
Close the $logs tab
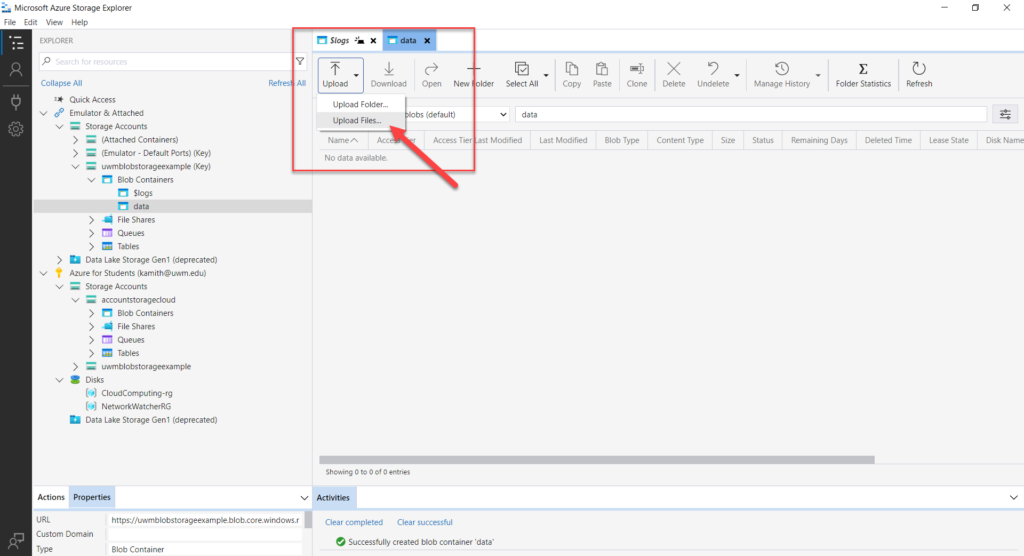(374, 41)
